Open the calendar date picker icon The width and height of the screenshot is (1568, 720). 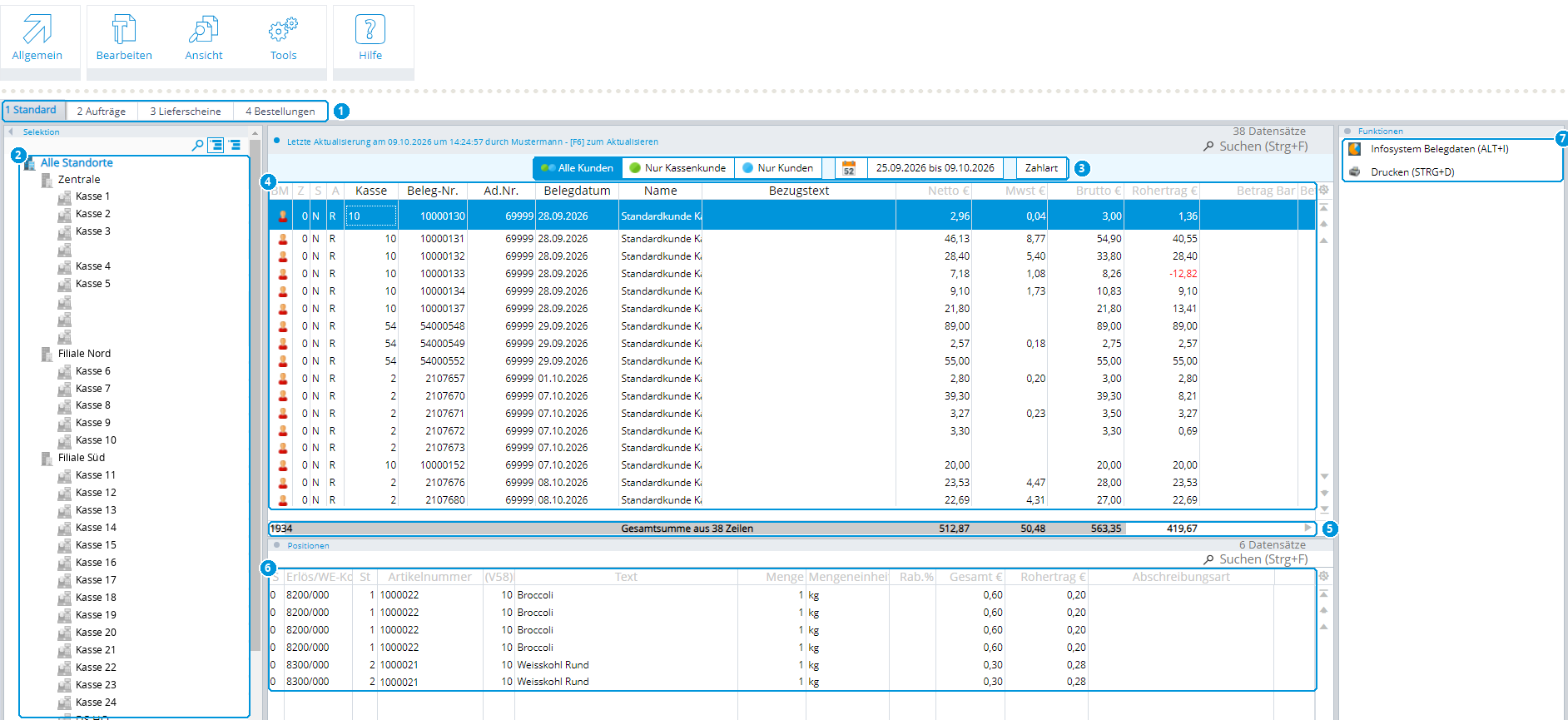coord(849,168)
